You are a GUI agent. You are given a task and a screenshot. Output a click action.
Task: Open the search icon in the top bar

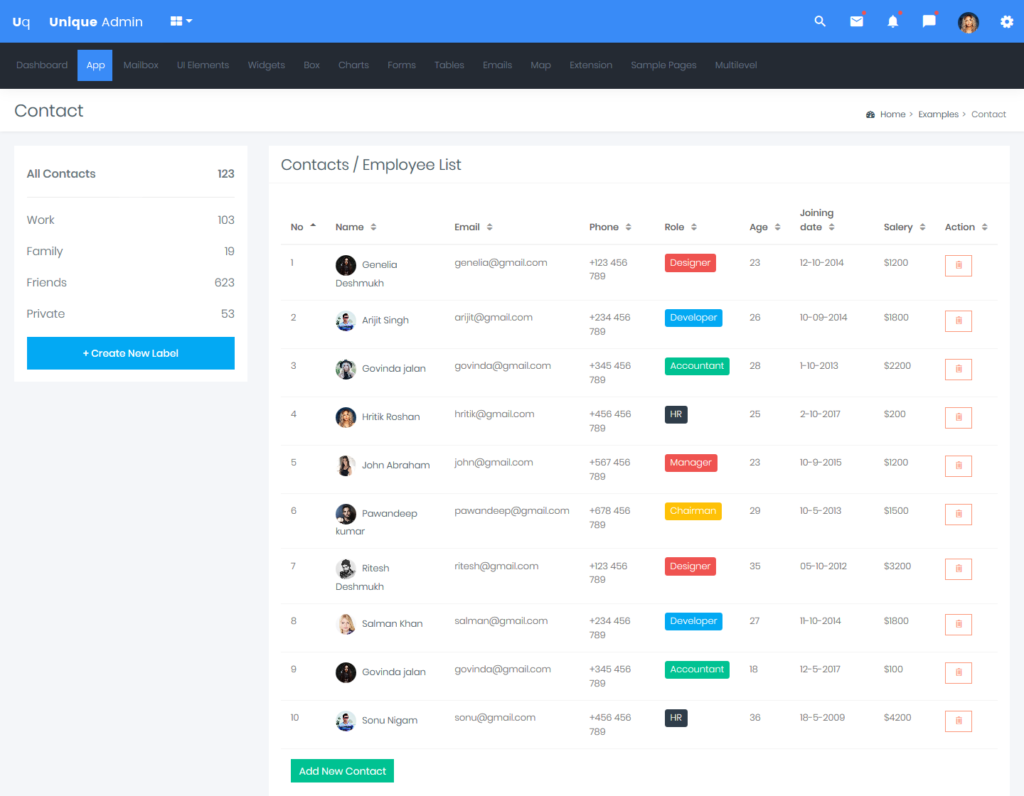(819, 21)
